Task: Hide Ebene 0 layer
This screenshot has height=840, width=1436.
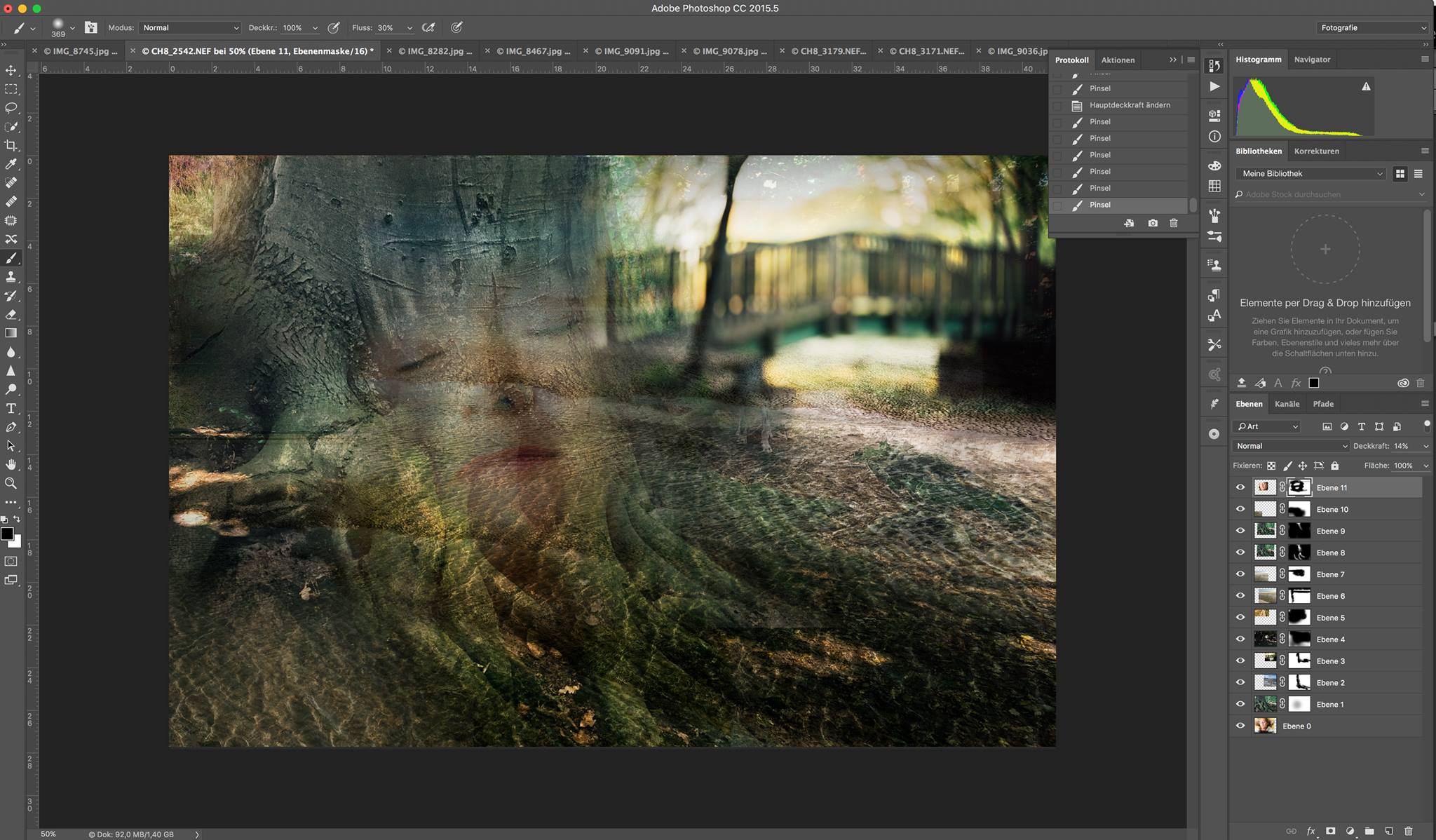Action: click(x=1240, y=726)
